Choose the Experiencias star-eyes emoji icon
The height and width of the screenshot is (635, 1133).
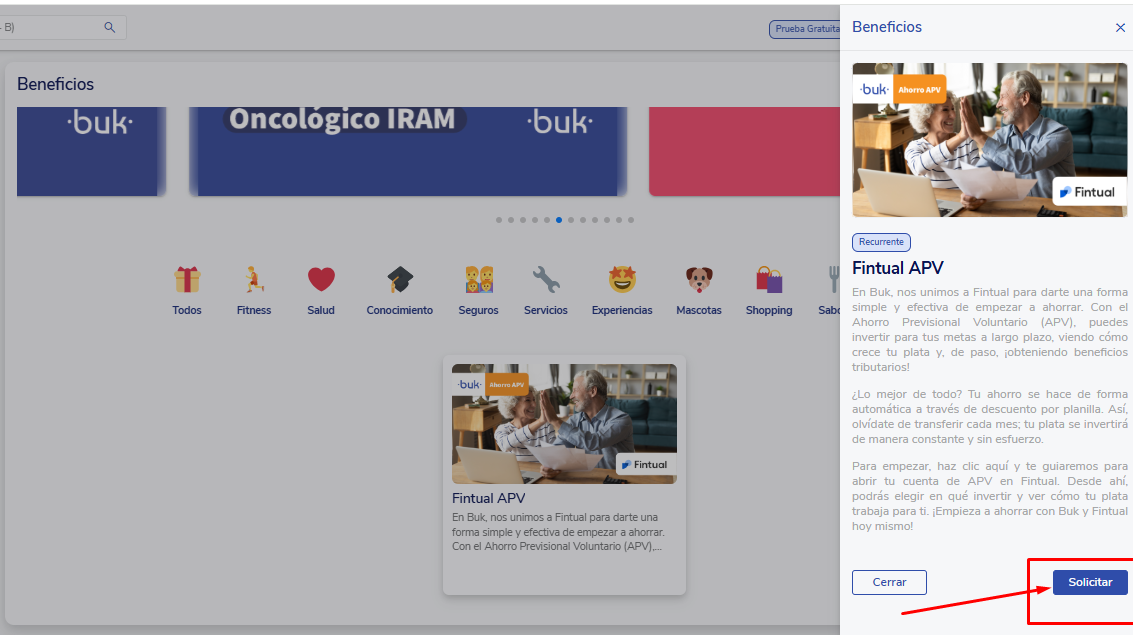(622, 280)
